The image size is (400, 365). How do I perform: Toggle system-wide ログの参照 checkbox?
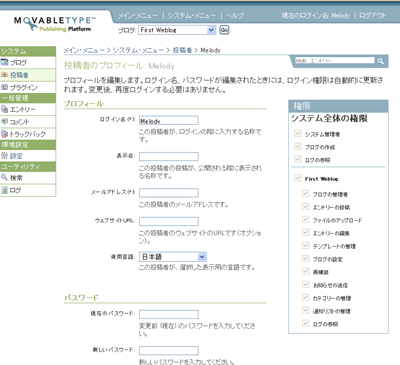point(298,159)
